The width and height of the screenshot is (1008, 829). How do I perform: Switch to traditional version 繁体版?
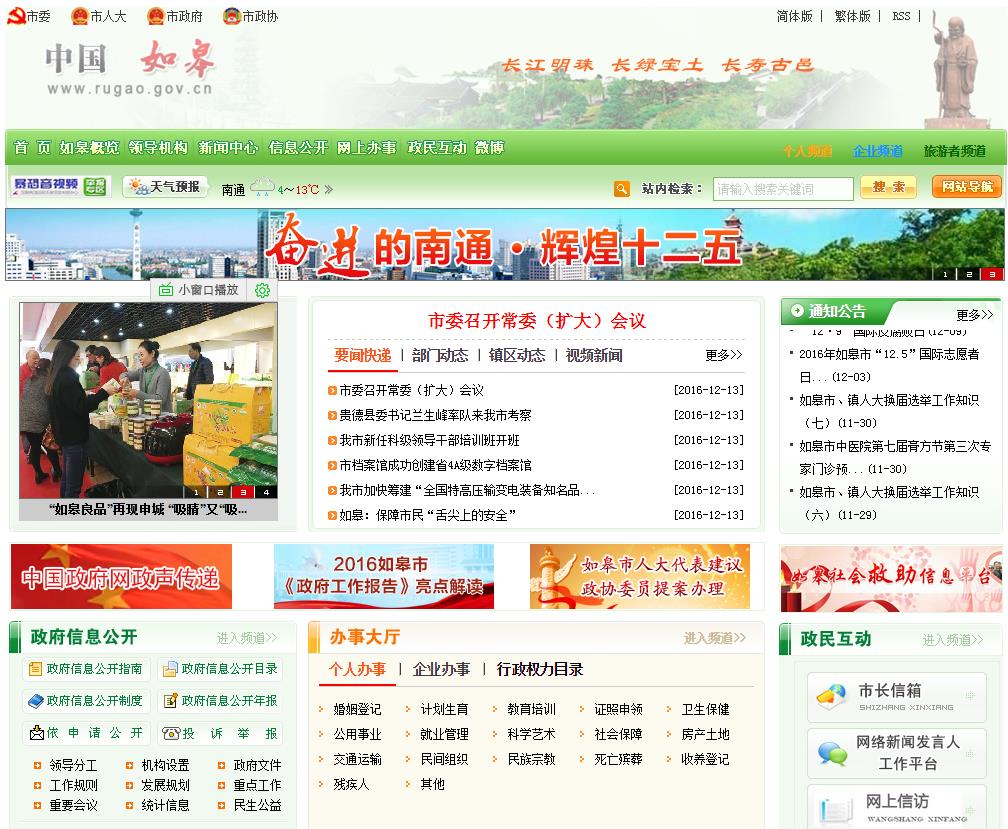pyautogui.click(x=852, y=16)
